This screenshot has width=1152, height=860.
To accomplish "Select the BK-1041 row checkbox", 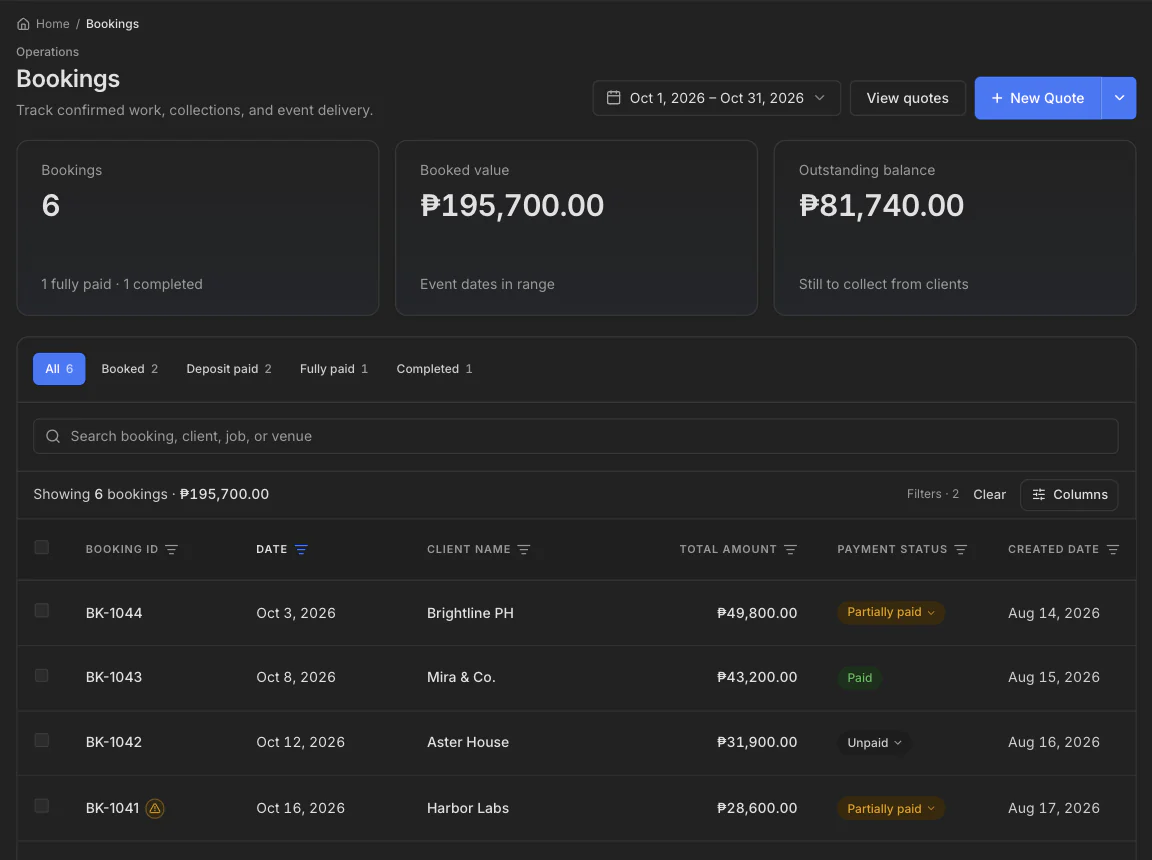I will [42, 806].
